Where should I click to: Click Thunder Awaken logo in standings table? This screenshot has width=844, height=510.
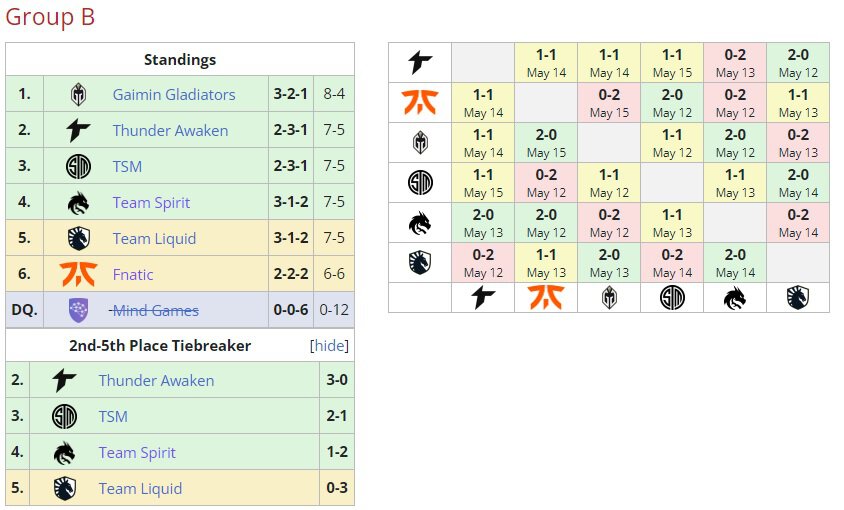click(79, 130)
